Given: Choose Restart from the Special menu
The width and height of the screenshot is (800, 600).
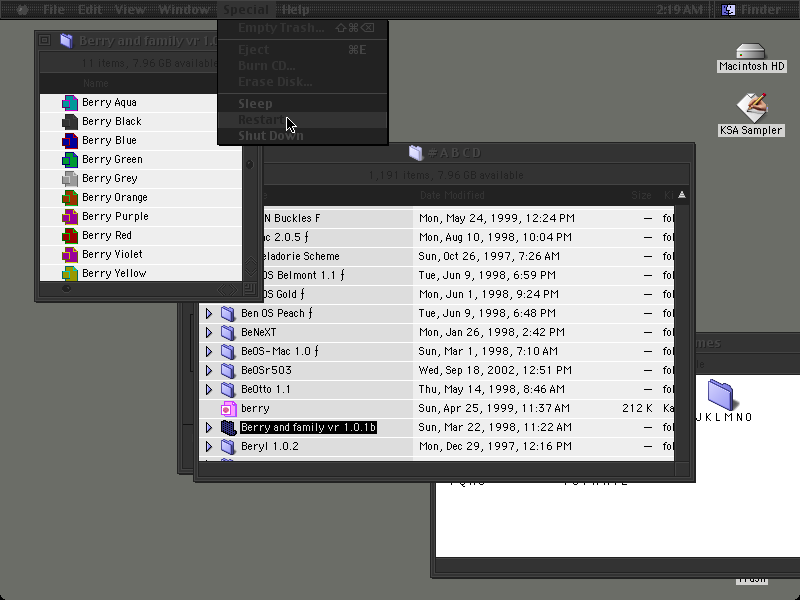Looking at the screenshot, I should [x=302, y=120].
